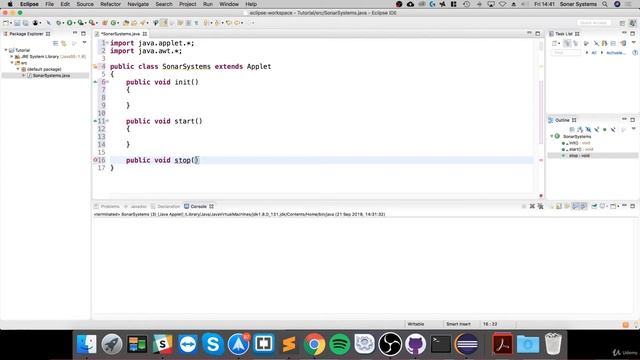This screenshot has height=360, width=640.
Task: Collapse the src folder node
Action: (x=12, y=63)
